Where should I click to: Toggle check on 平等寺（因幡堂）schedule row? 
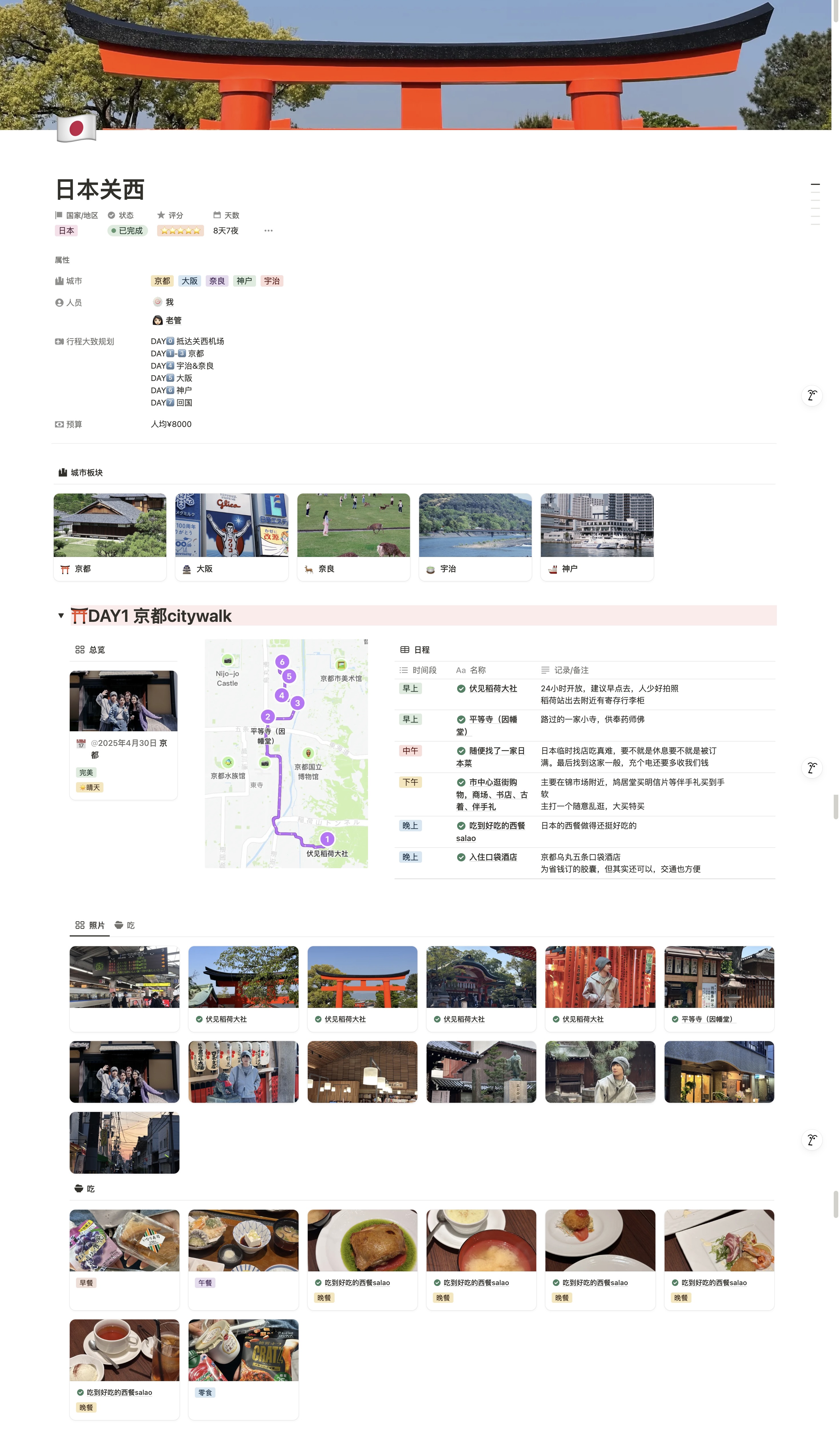pyautogui.click(x=461, y=719)
